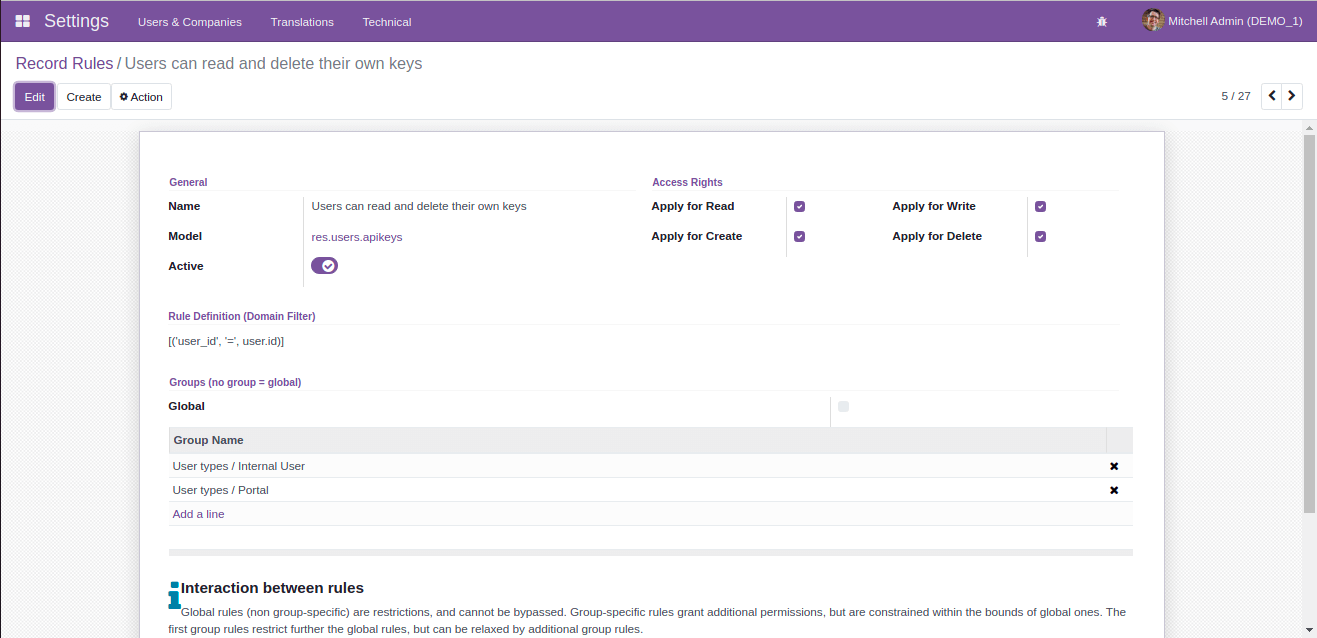Click Add a line link
This screenshot has width=1317, height=638.
click(198, 514)
